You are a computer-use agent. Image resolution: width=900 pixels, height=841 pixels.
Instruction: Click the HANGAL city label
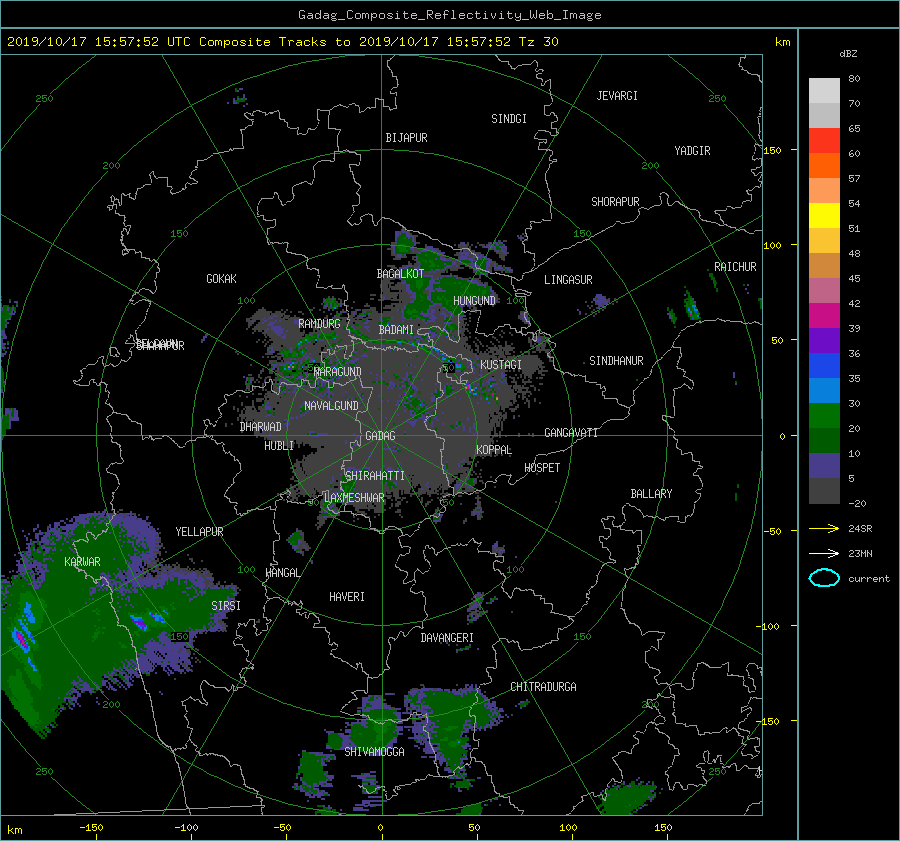click(282, 573)
